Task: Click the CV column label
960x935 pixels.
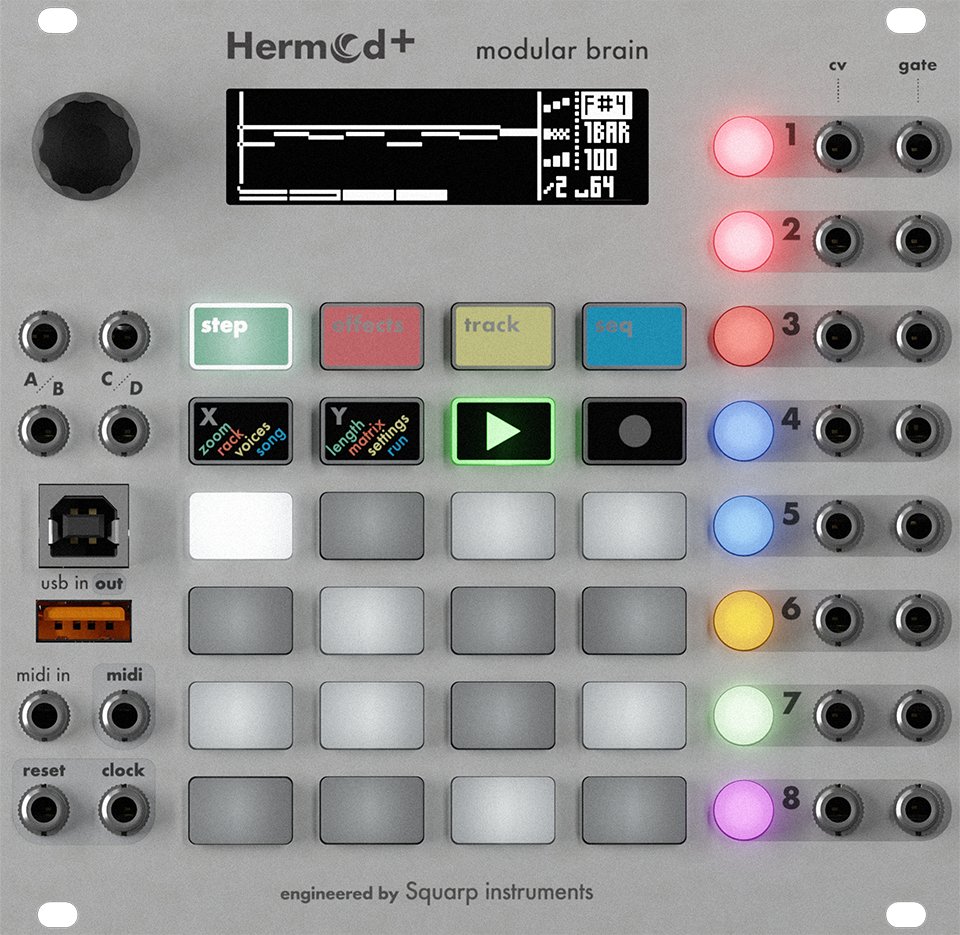Action: (838, 64)
